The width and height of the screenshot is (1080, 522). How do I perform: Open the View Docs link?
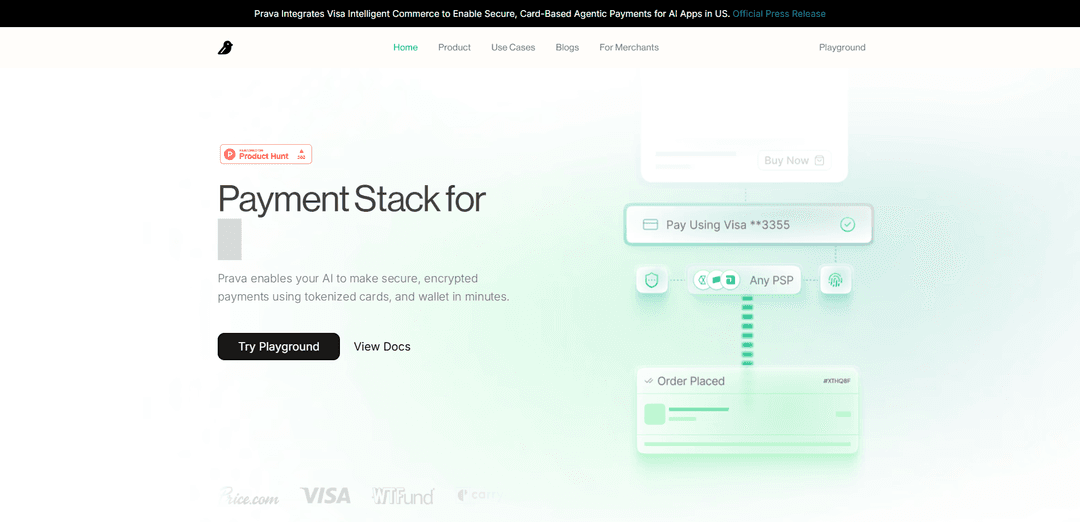pos(382,347)
